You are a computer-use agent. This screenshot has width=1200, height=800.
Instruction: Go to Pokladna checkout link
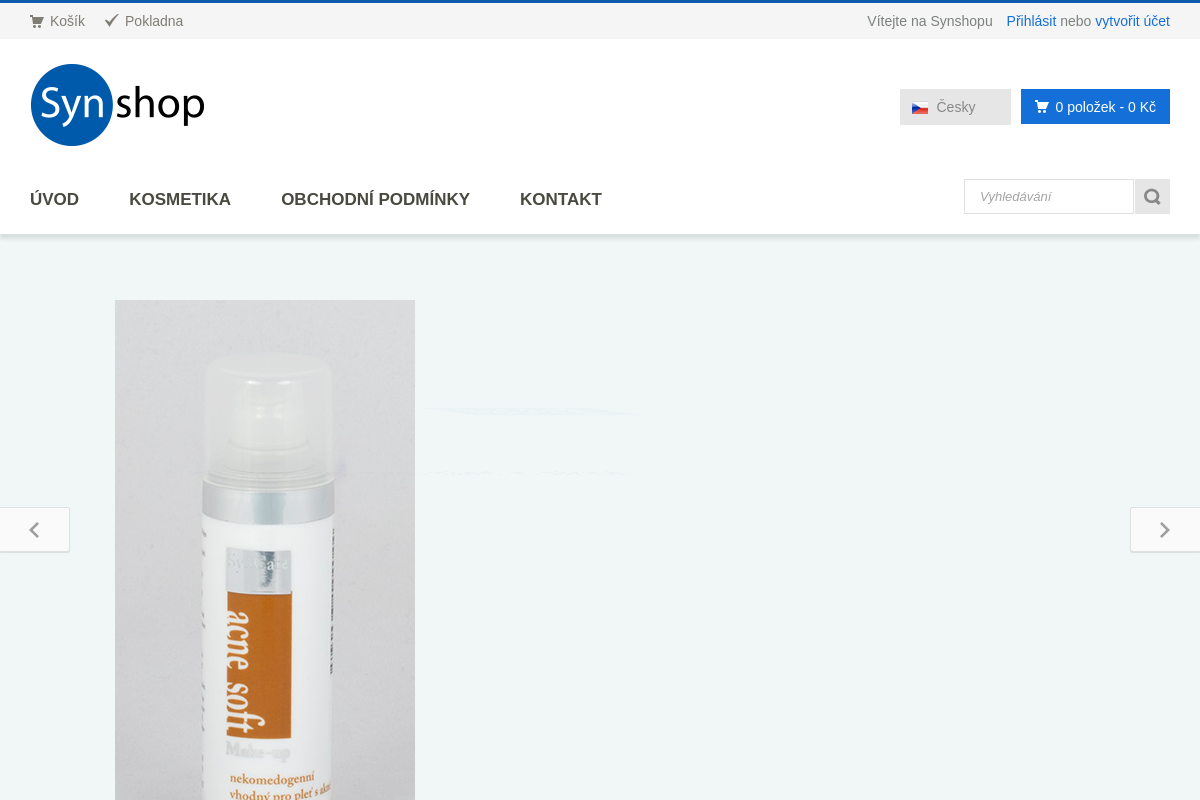[x=154, y=21]
